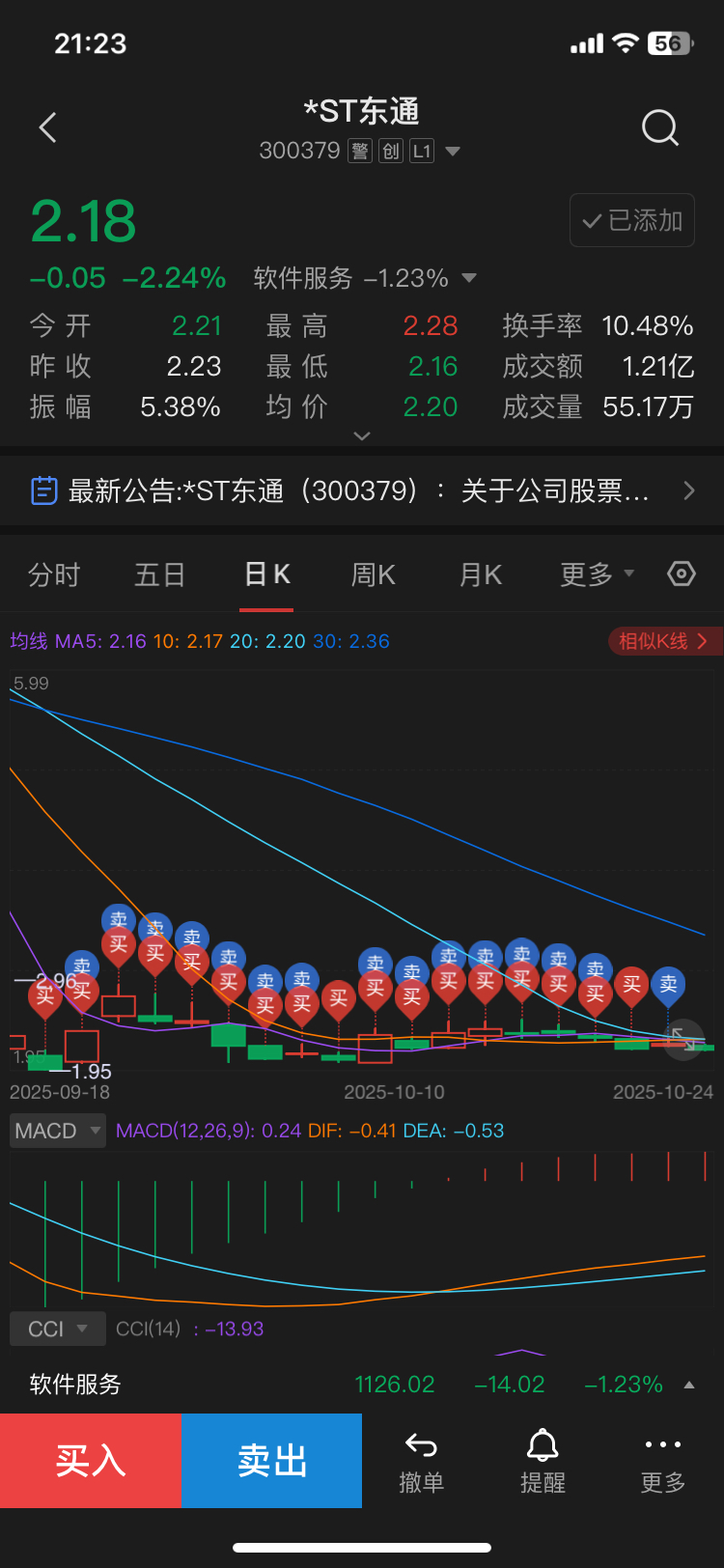Screen dimensions: 724x1568
Task: Open the MACD indicator dropdown
Action: coord(58,1131)
